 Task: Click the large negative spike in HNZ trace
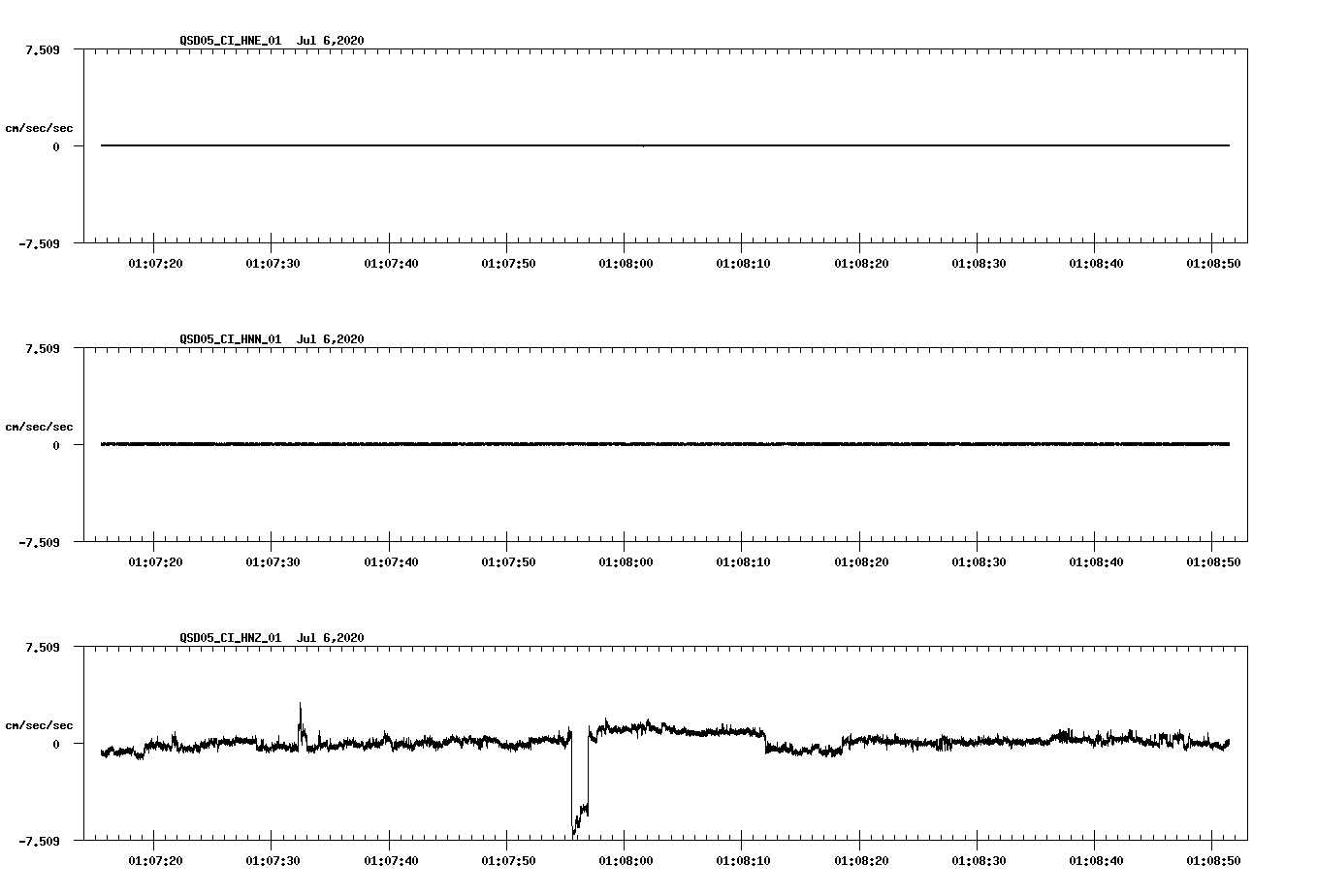tap(579, 785)
